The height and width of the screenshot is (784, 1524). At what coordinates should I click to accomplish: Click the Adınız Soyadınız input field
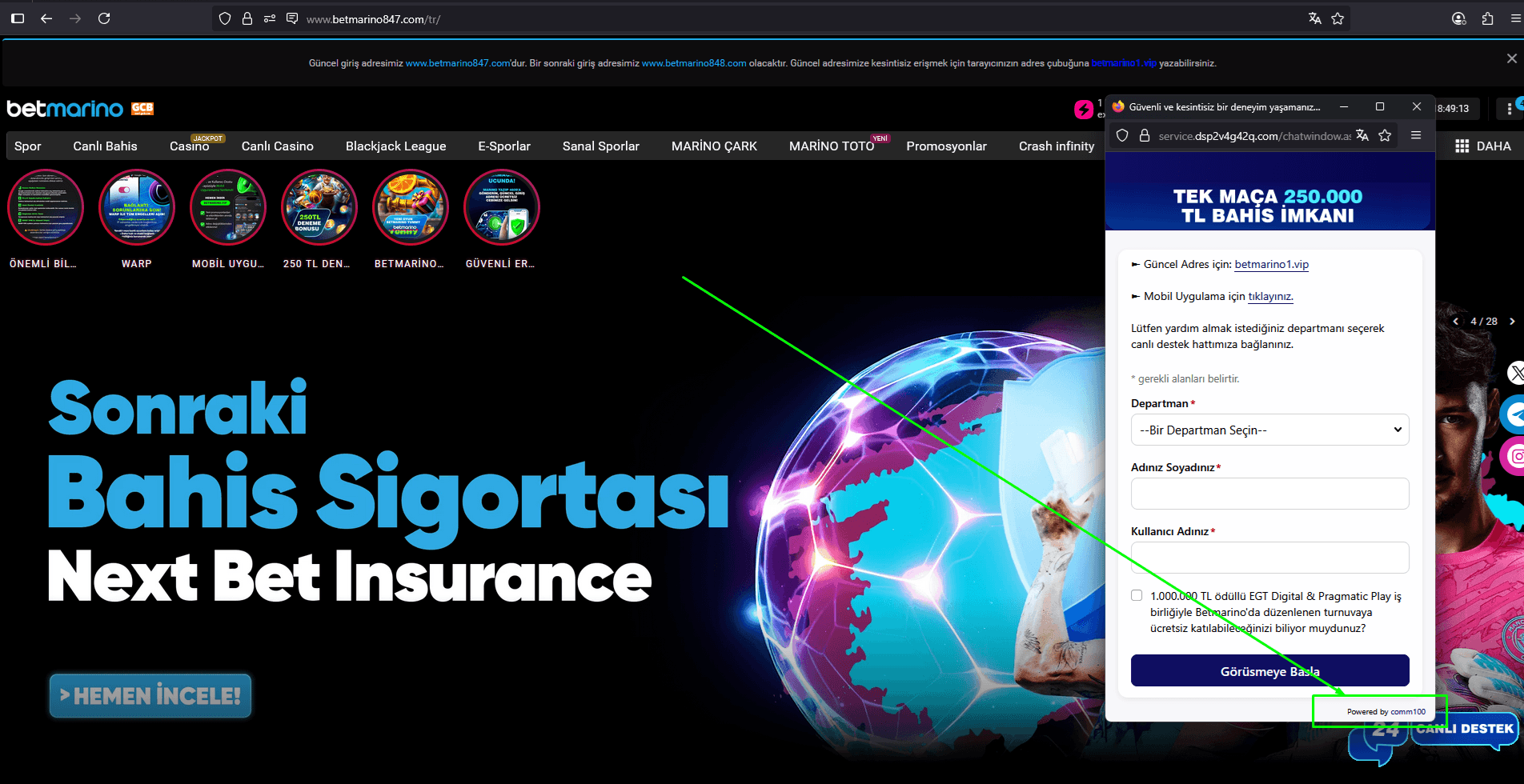[x=1269, y=494]
